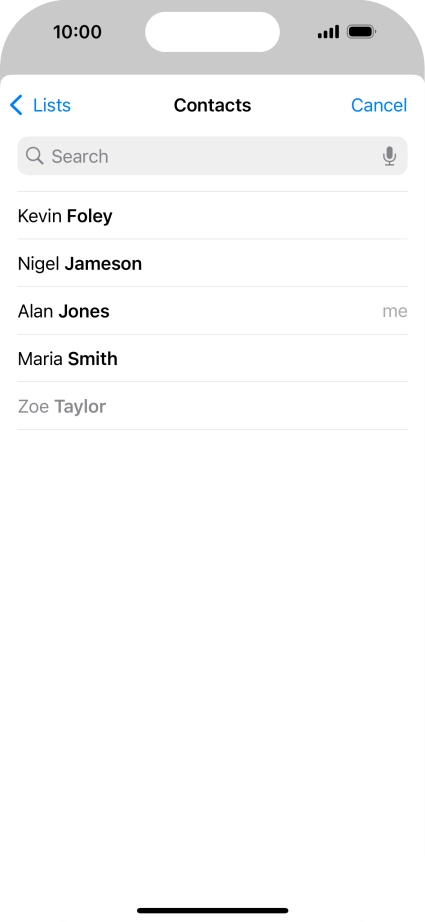The width and height of the screenshot is (425, 922).
Task: Tap the gray "me" label
Action: coord(394,311)
